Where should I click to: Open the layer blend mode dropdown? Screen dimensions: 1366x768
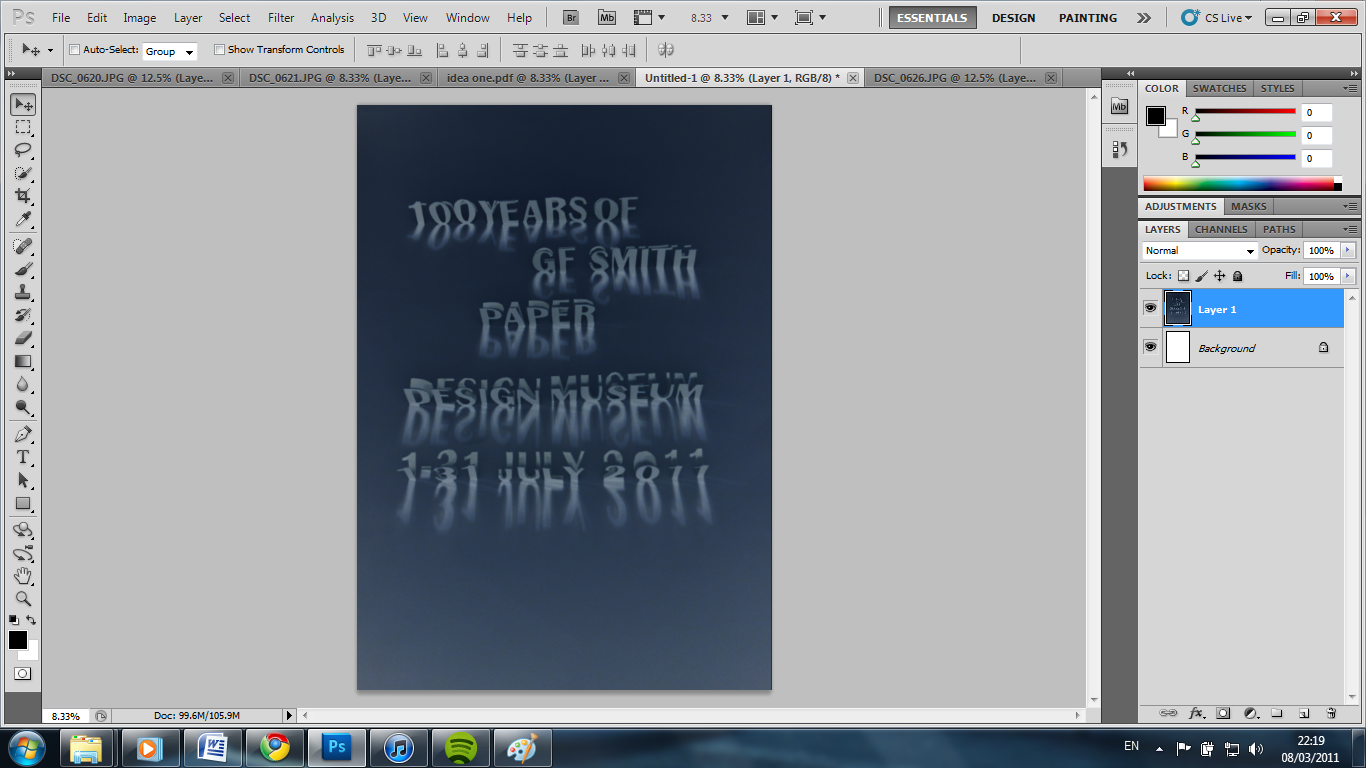(1199, 251)
